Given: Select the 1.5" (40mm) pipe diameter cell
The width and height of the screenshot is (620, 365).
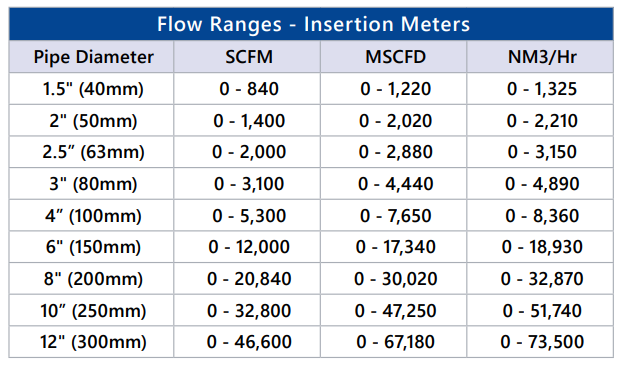Looking at the screenshot, I should click(93, 89).
